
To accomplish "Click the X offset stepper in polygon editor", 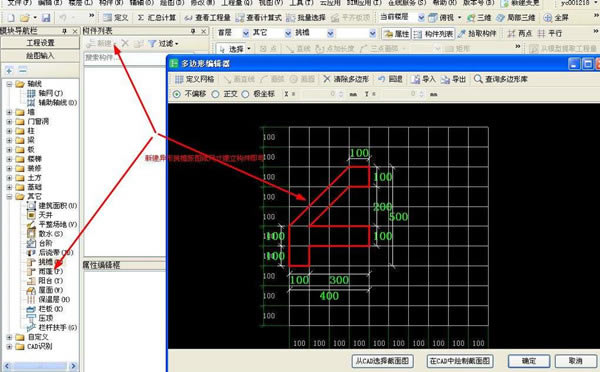I will (341, 94).
